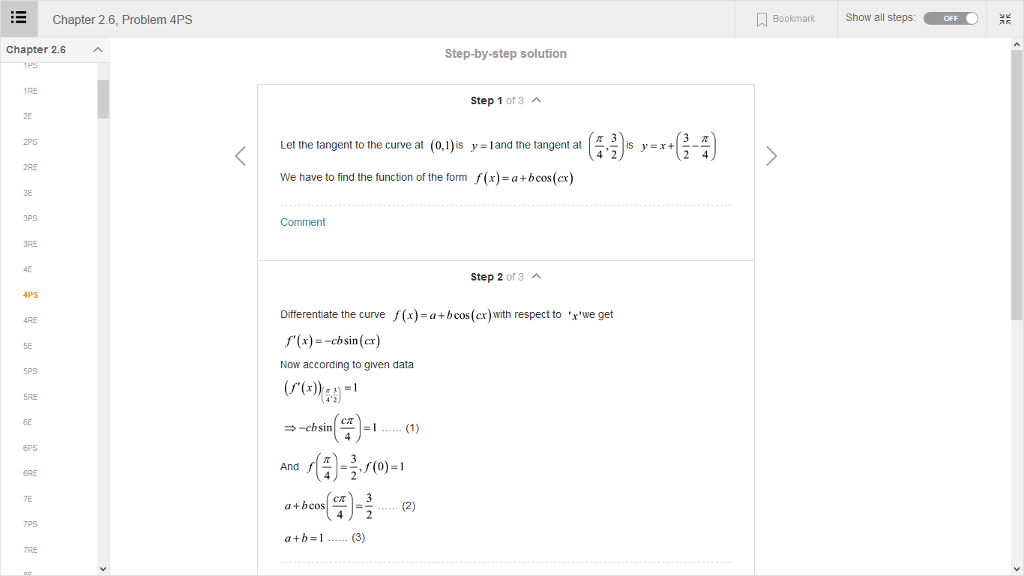This screenshot has height=576, width=1024.
Task: Open the table of contents menu icon
Action: (19, 18)
